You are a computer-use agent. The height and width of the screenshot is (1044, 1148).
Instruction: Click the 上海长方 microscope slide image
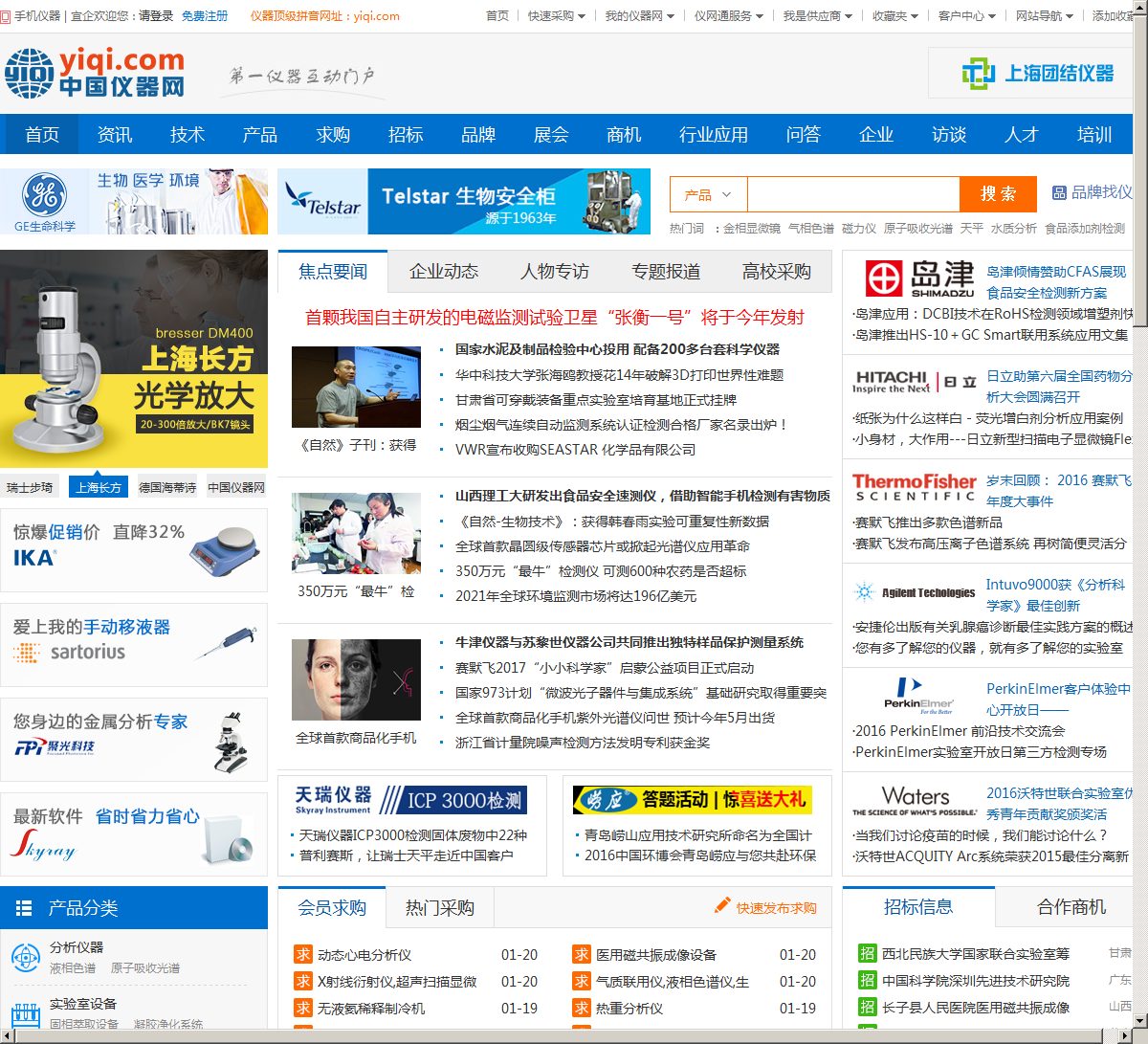(134, 359)
